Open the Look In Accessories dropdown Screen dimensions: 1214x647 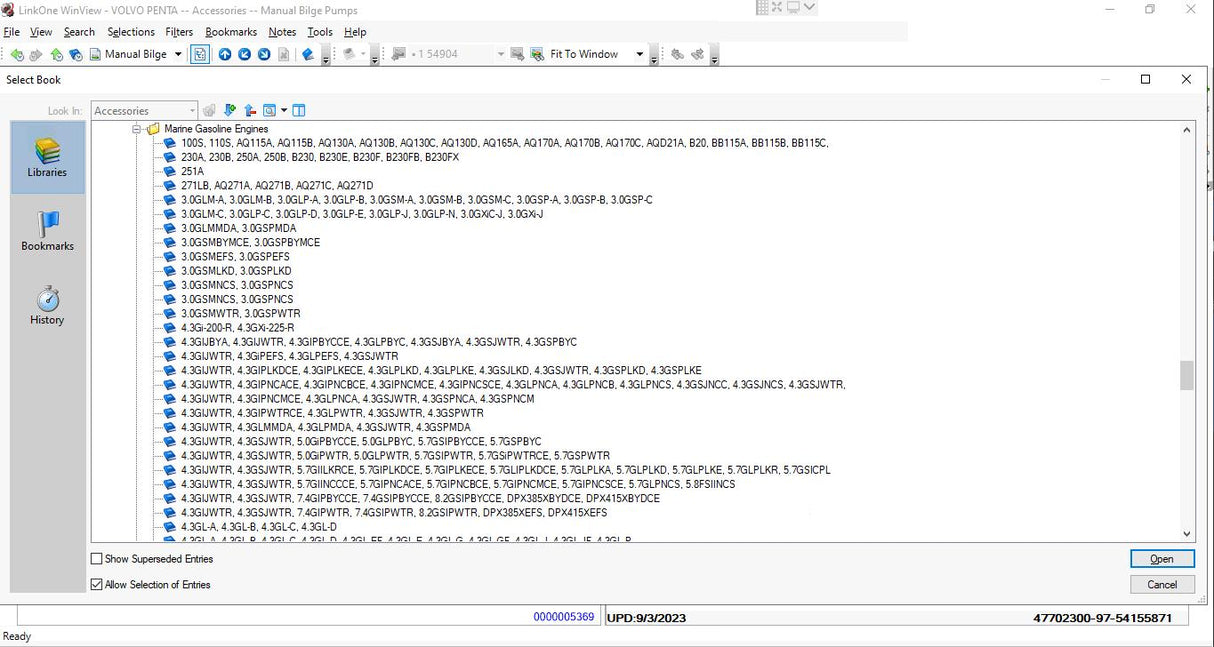click(194, 110)
